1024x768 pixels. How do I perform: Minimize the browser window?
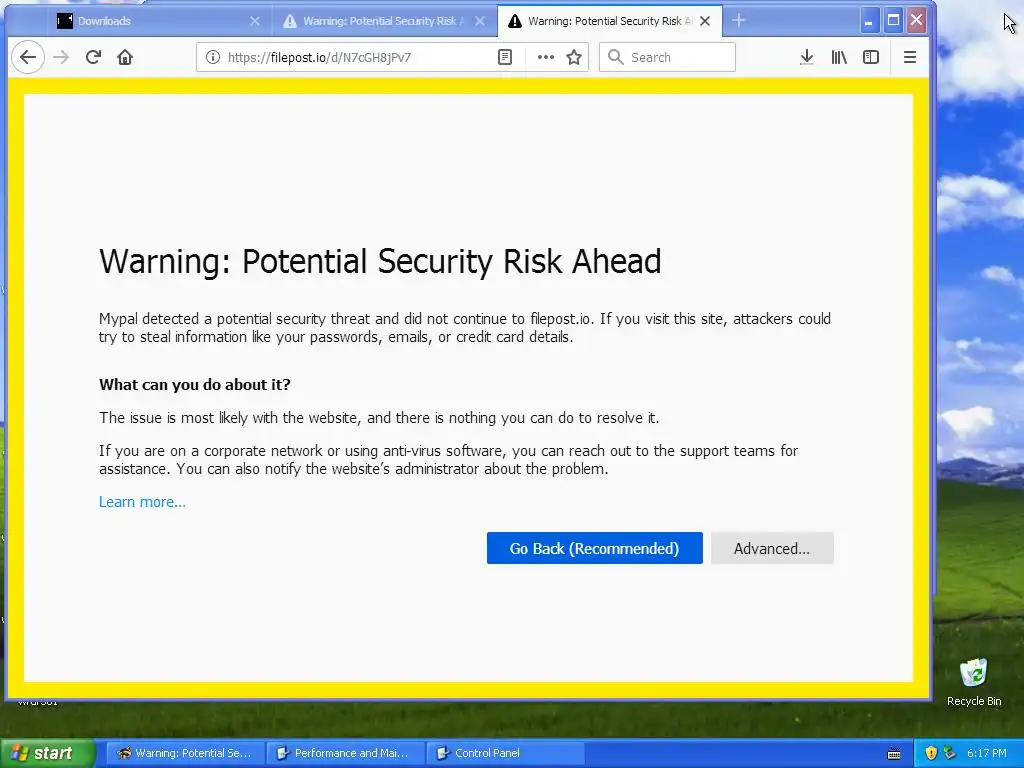click(869, 21)
